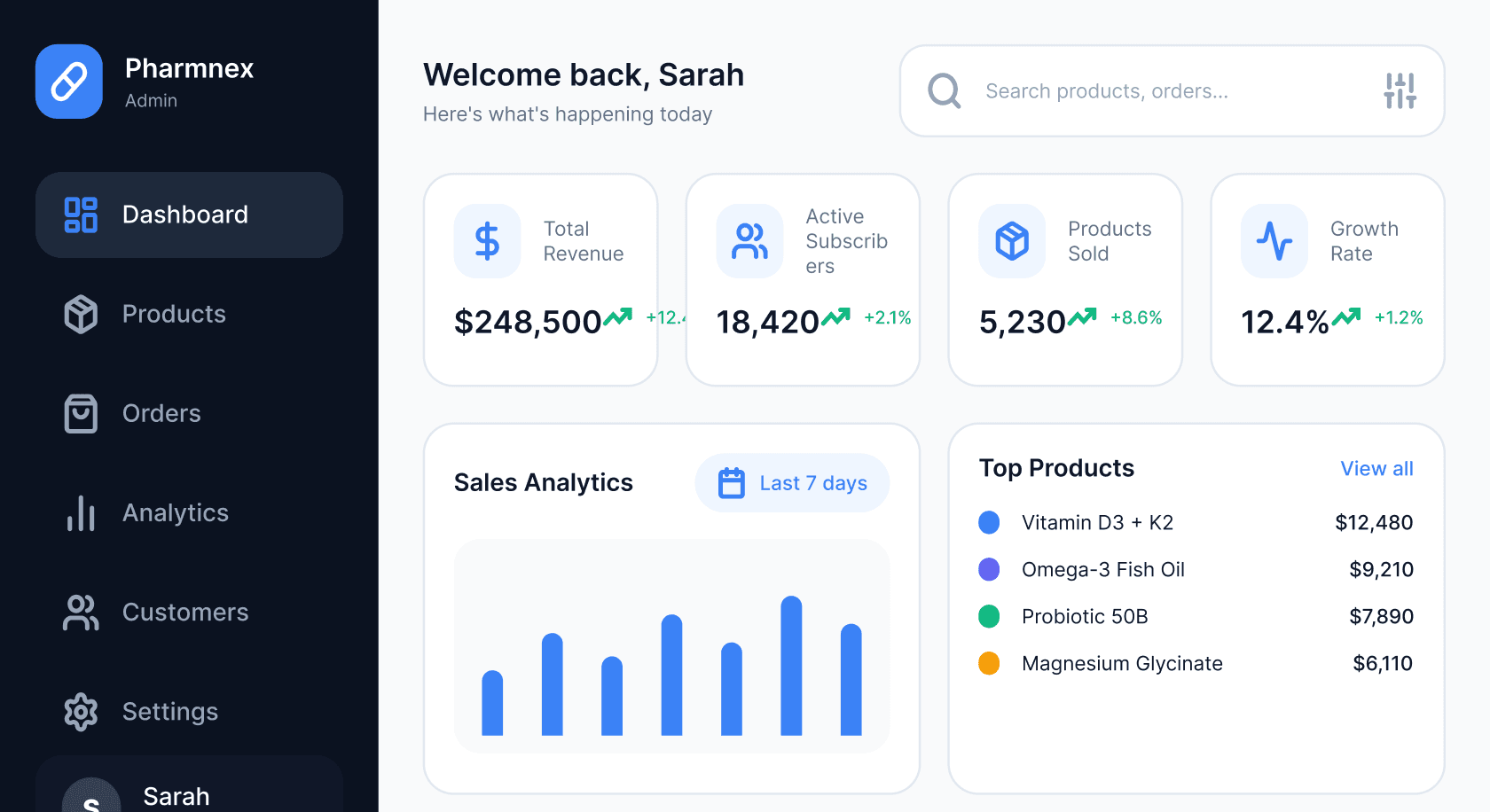Click the Pharmnex pill logo icon

pos(69,82)
